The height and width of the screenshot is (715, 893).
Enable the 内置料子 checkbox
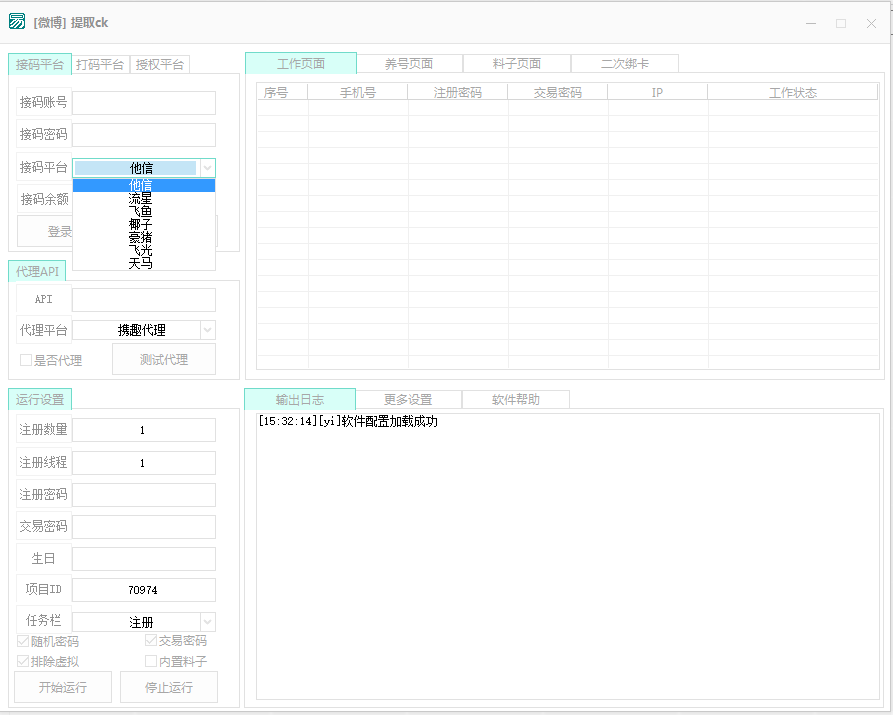(x=151, y=661)
